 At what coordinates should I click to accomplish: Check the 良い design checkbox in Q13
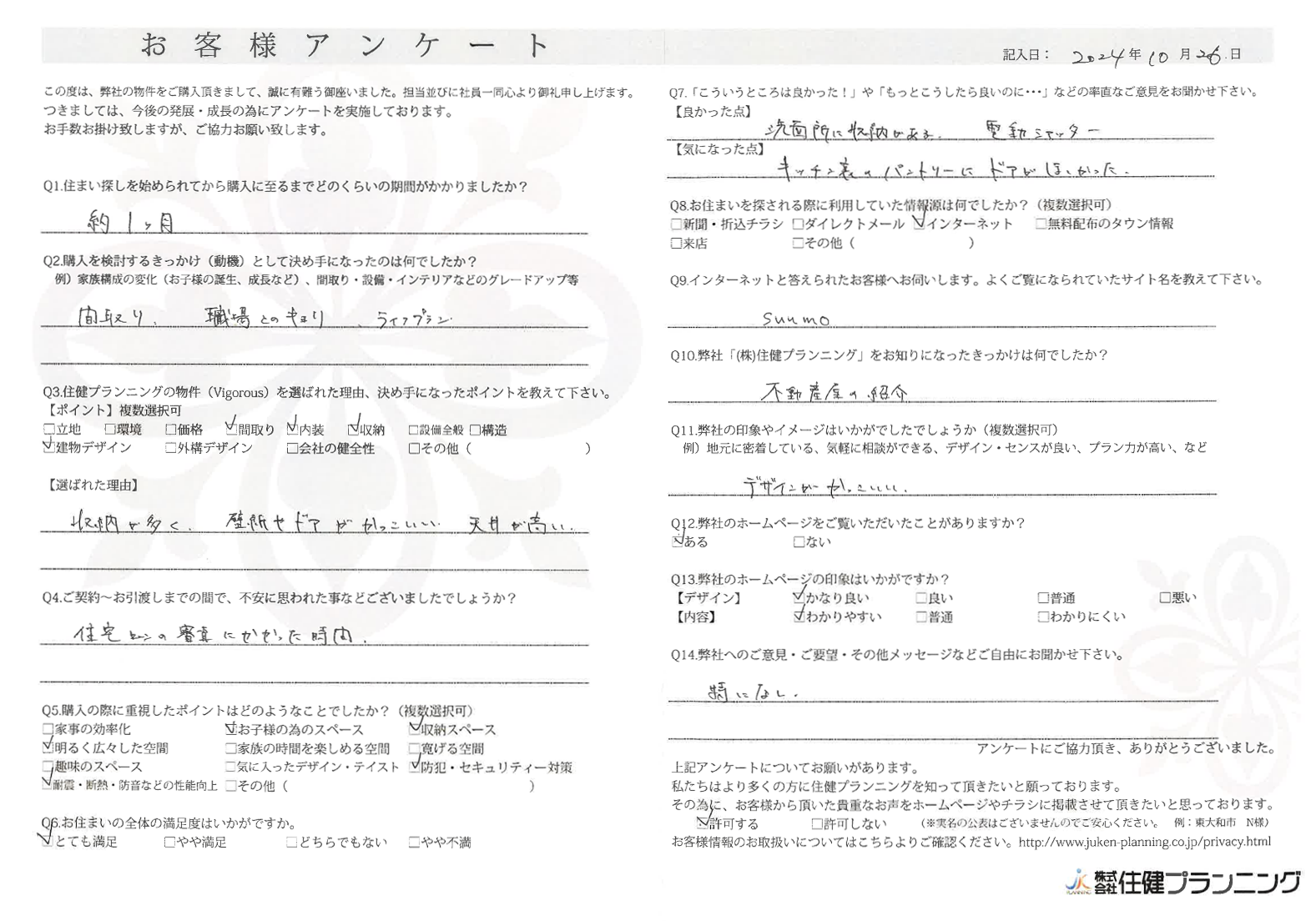[920, 598]
